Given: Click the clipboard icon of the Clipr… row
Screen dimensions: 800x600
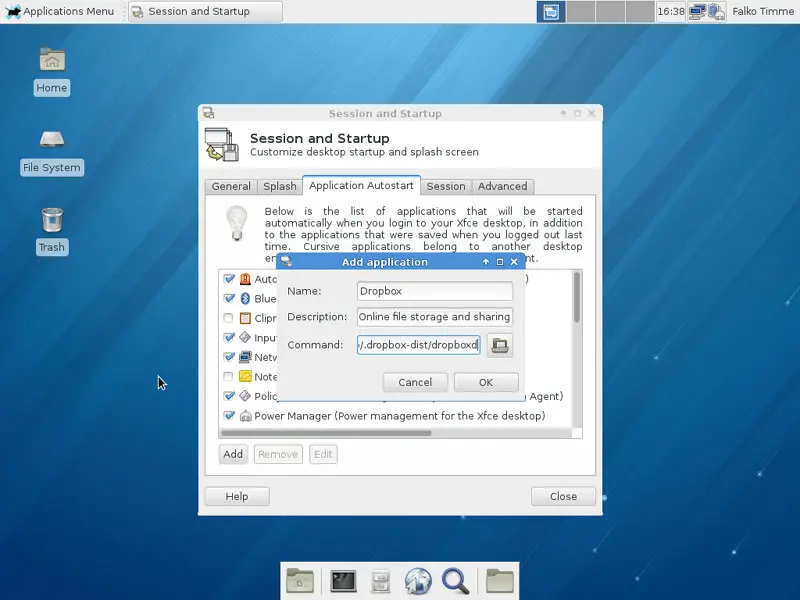Looking at the screenshot, I should (x=245, y=318).
